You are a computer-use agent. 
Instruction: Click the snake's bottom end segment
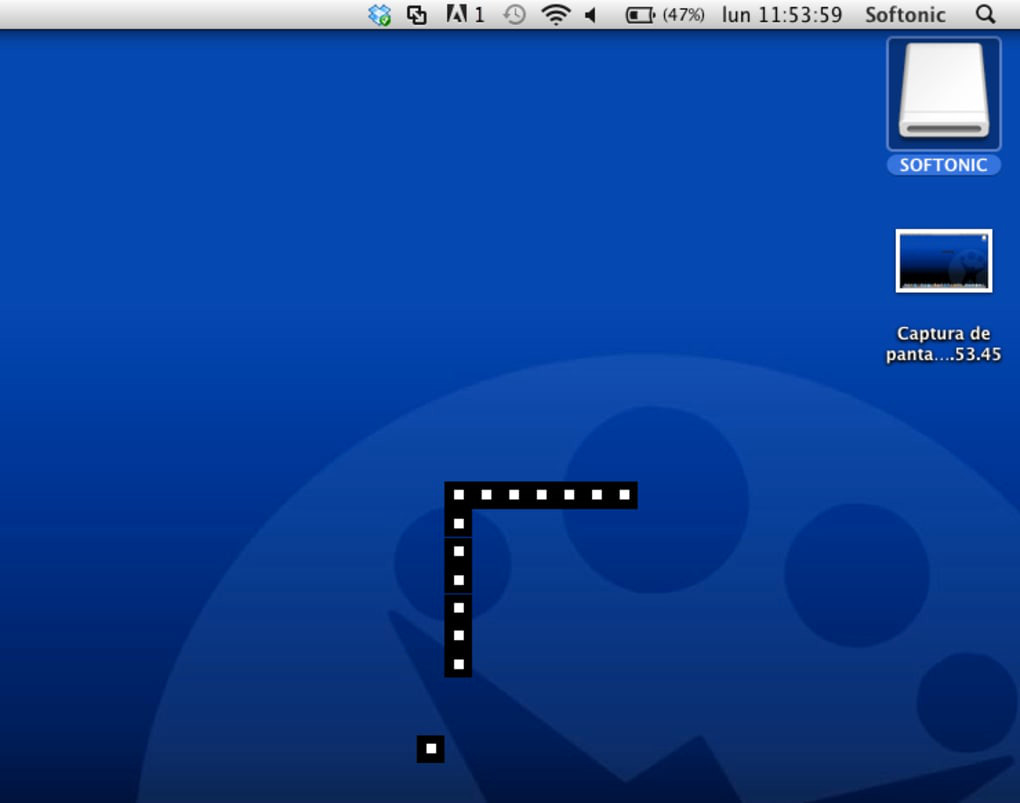pos(459,664)
